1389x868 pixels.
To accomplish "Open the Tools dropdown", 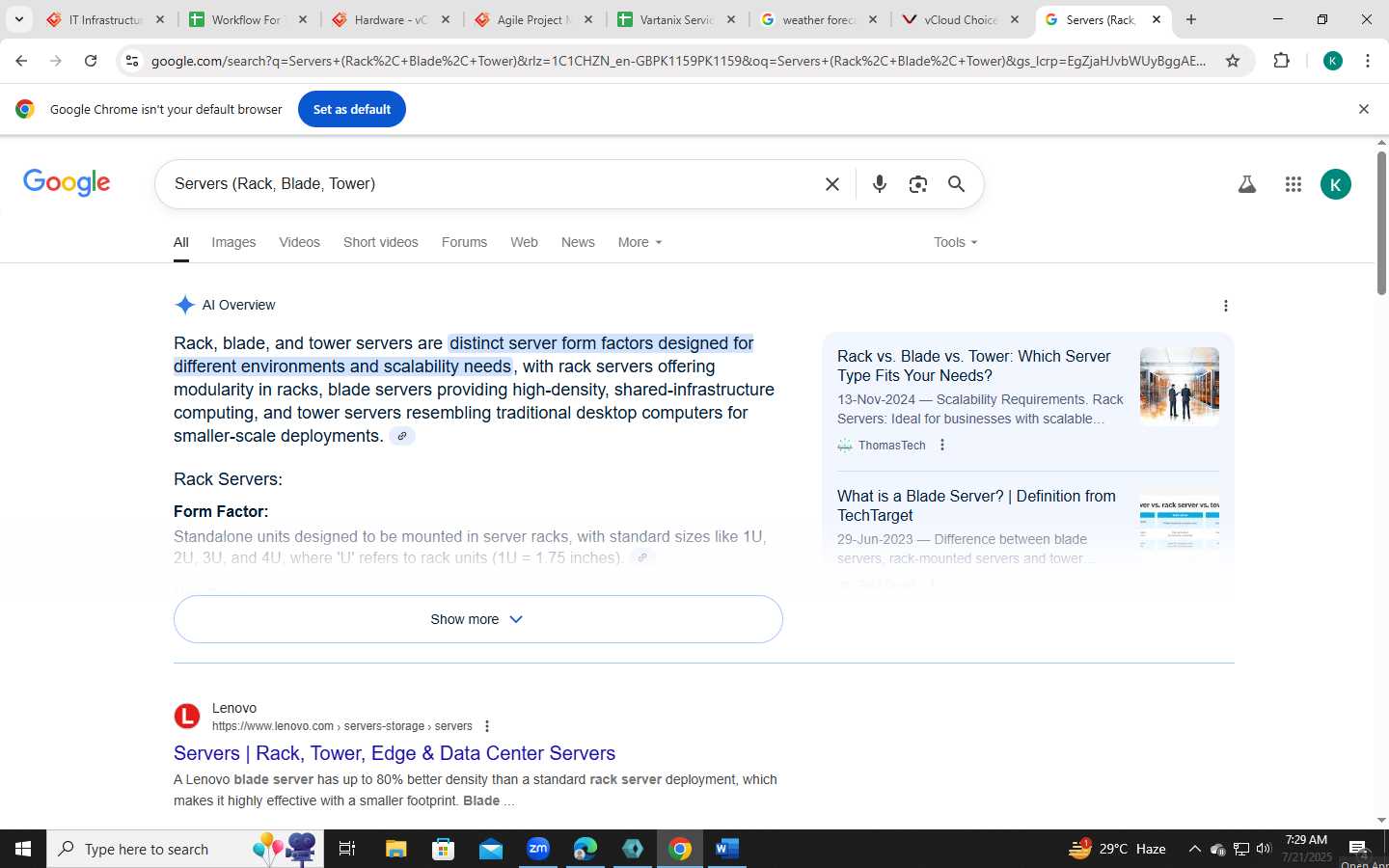I will [x=955, y=242].
